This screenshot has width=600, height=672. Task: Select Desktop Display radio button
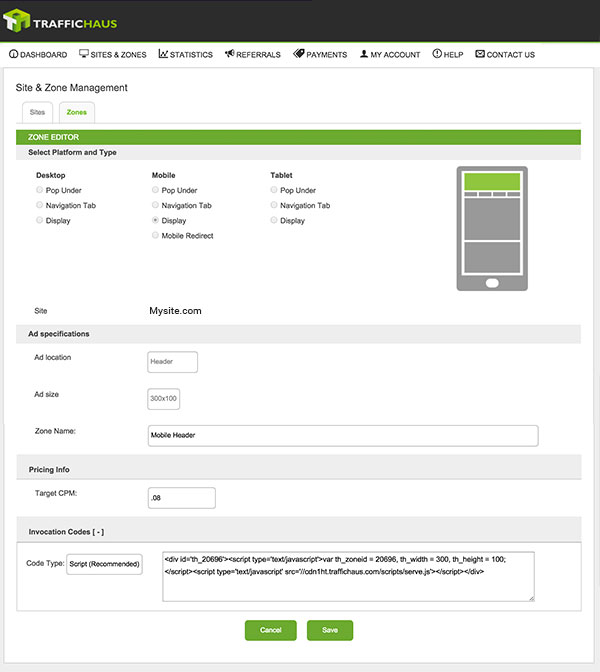39,220
